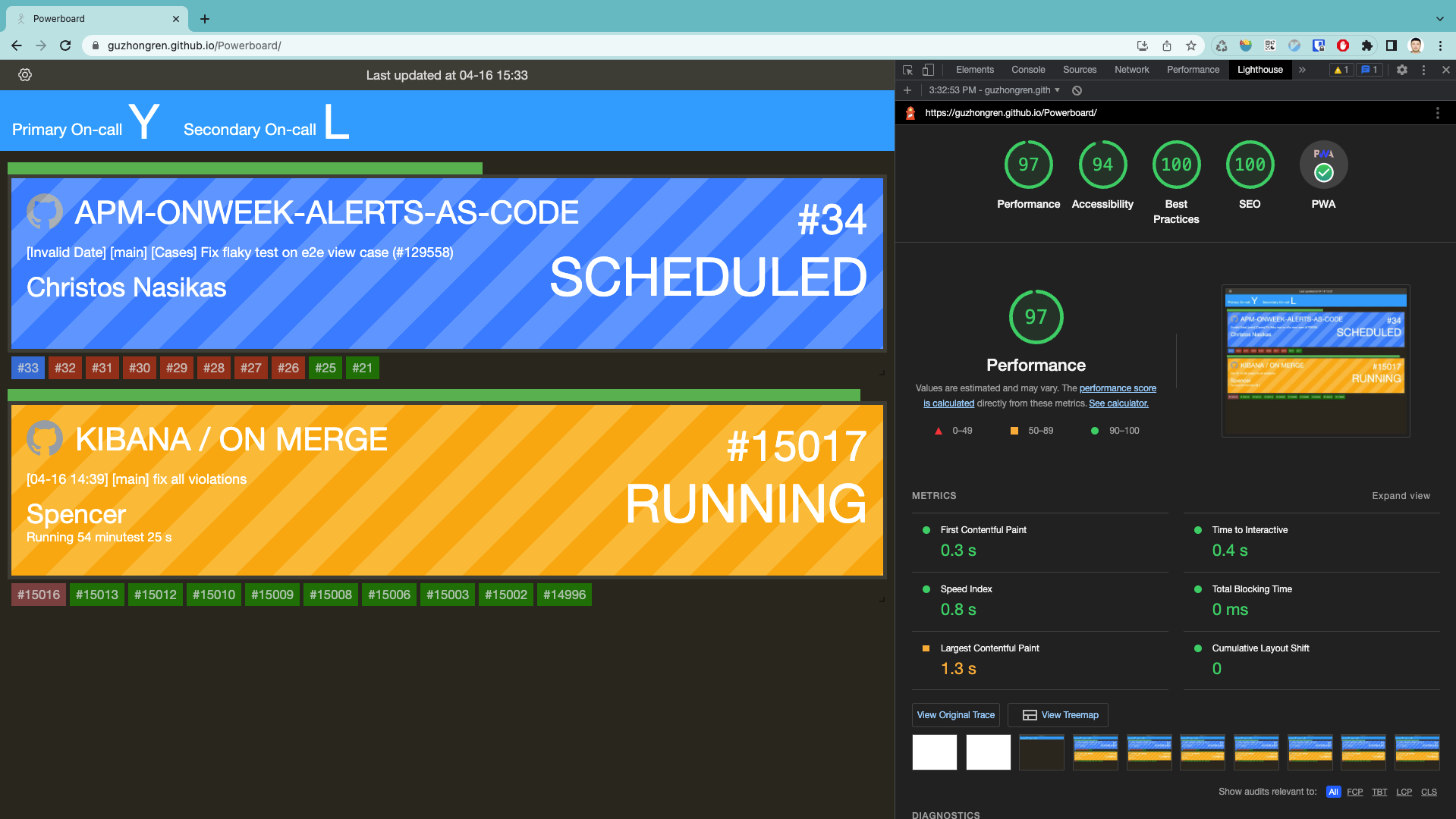The width and height of the screenshot is (1456, 819).
Task: Open the Extensions puzzle piece menu
Action: [1367, 45]
